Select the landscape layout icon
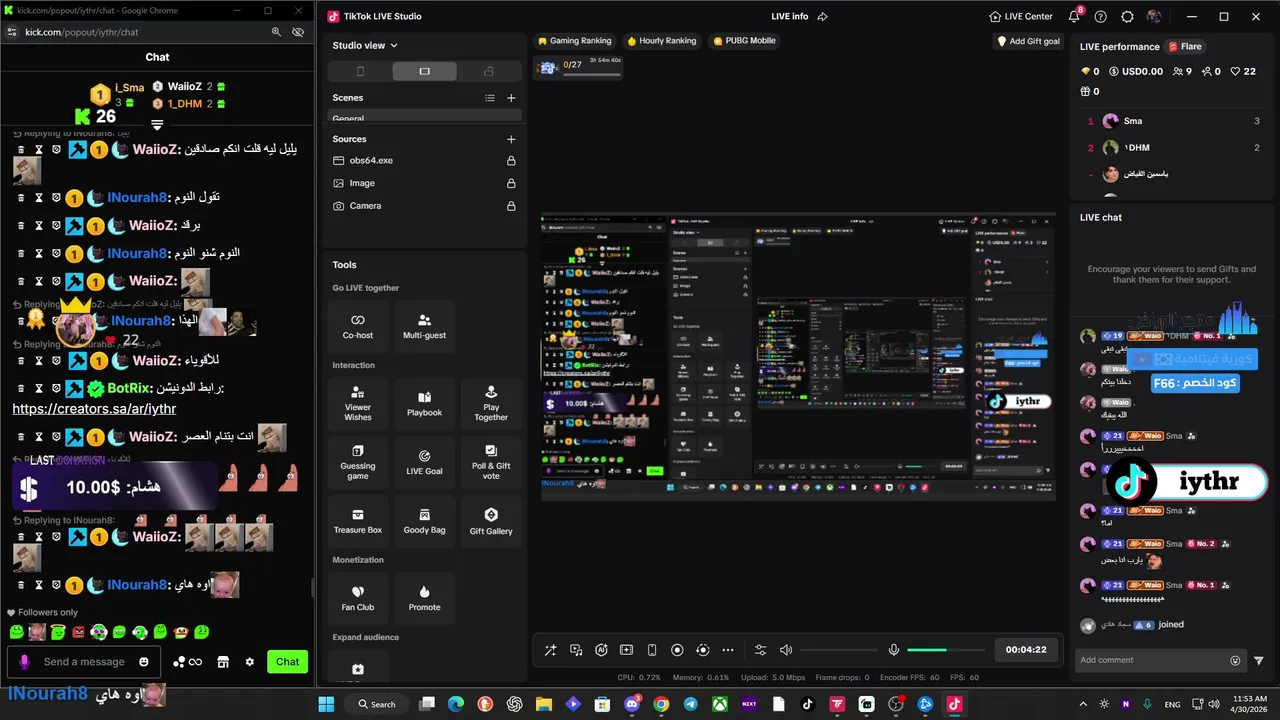 [424, 71]
